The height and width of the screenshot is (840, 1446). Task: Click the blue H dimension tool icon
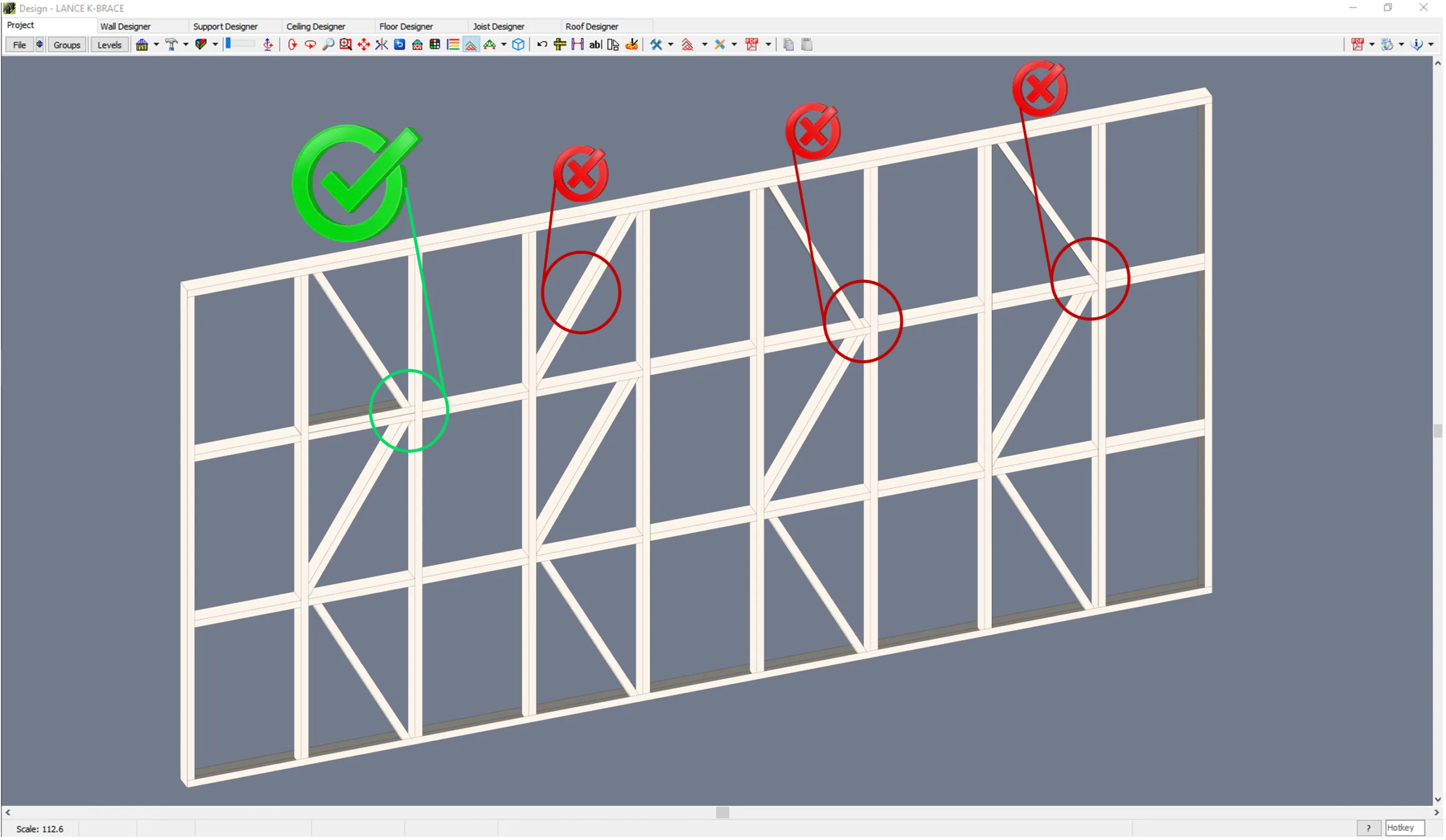click(x=578, y=45)
